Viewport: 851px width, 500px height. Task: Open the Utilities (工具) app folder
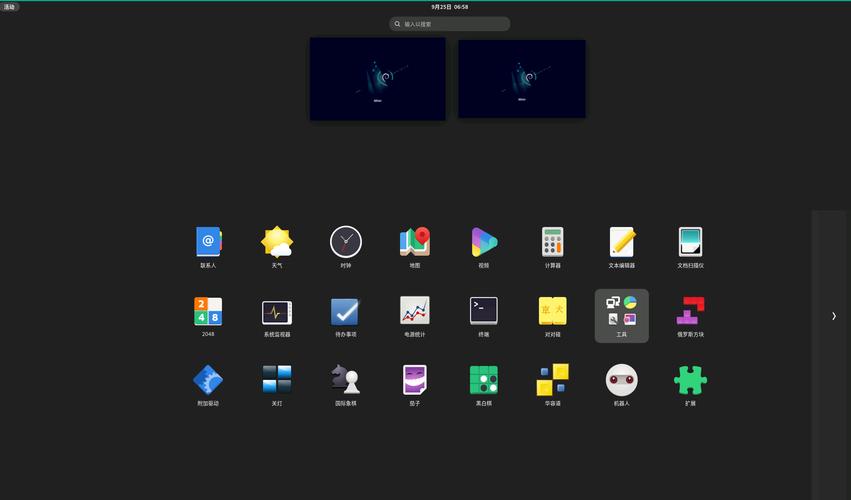coord(621,315)
